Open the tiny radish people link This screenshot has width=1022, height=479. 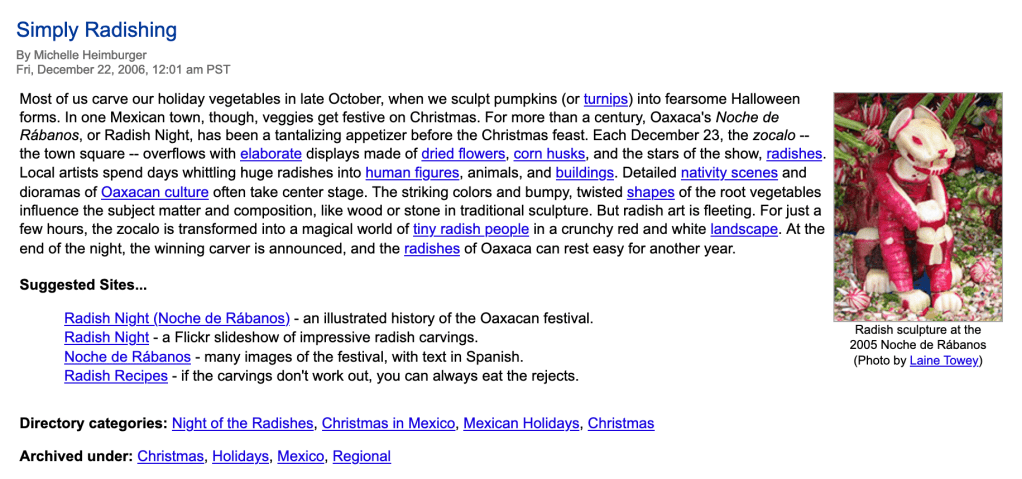(471, 229)
